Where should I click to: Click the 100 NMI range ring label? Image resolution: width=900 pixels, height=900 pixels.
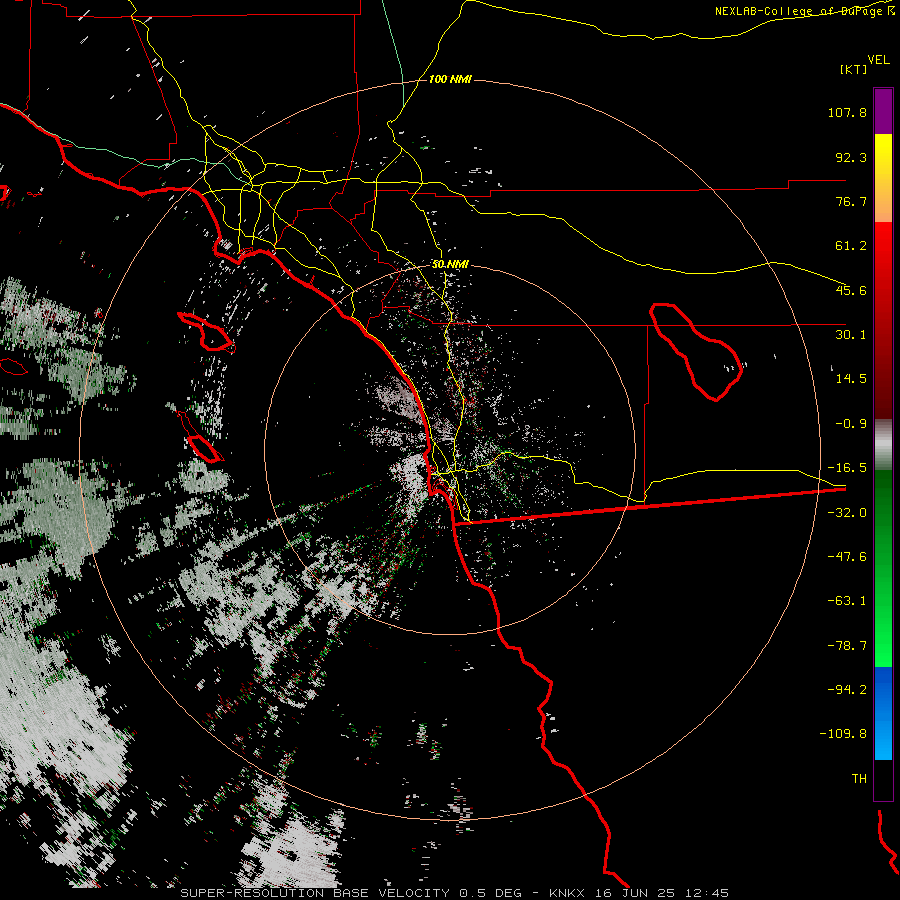coord(450,79)
